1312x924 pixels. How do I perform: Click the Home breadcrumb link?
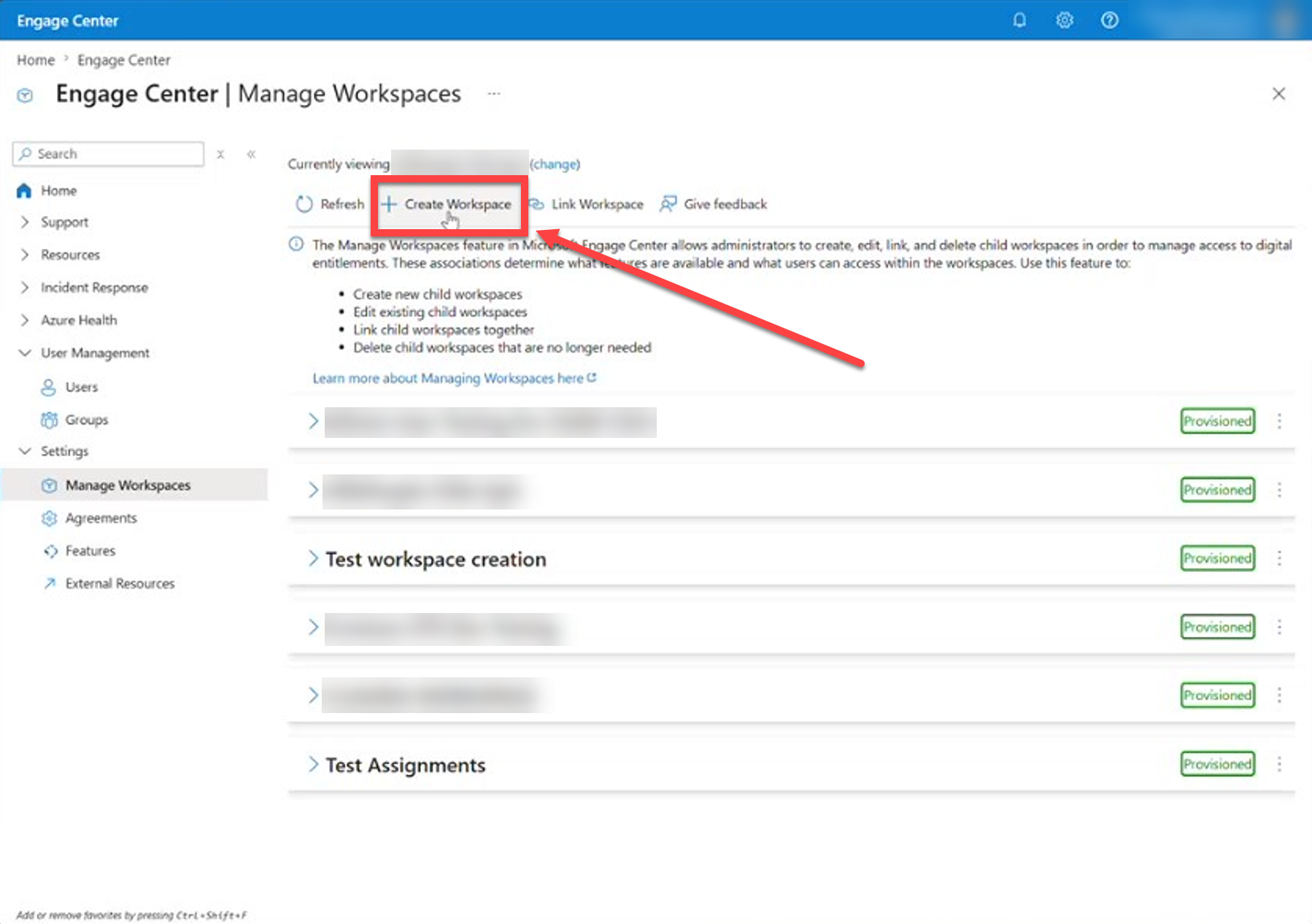(36, 60)
